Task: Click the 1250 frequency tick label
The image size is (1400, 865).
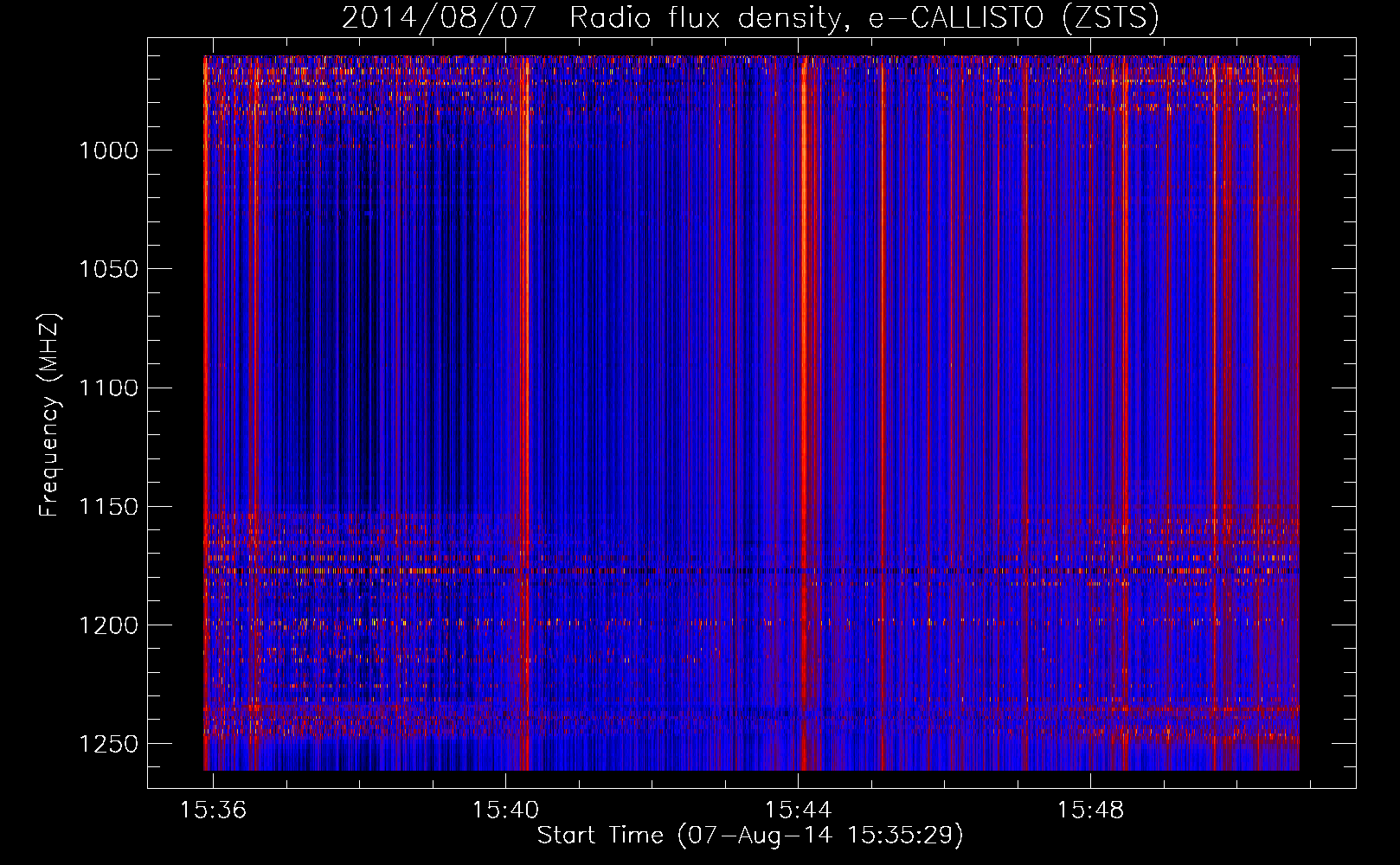Action: click(x=108, y=744)
